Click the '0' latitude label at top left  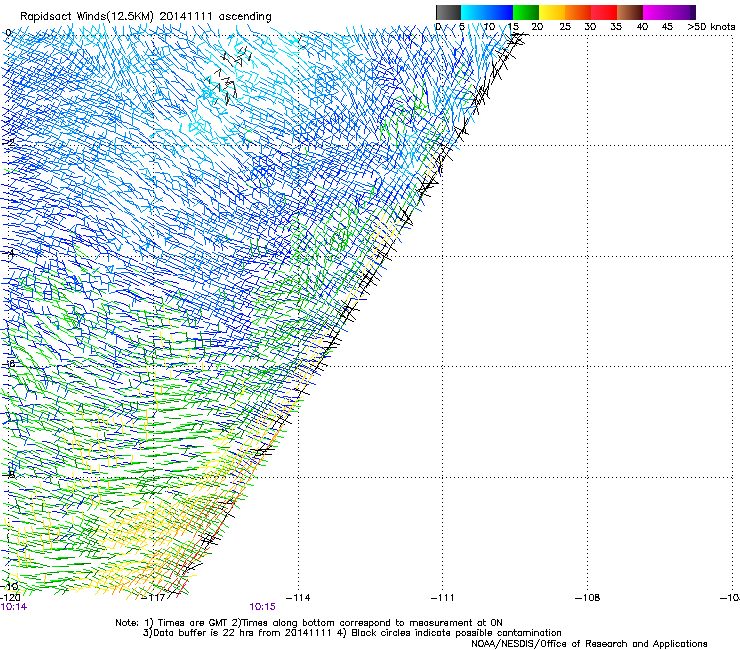point(8,33)
